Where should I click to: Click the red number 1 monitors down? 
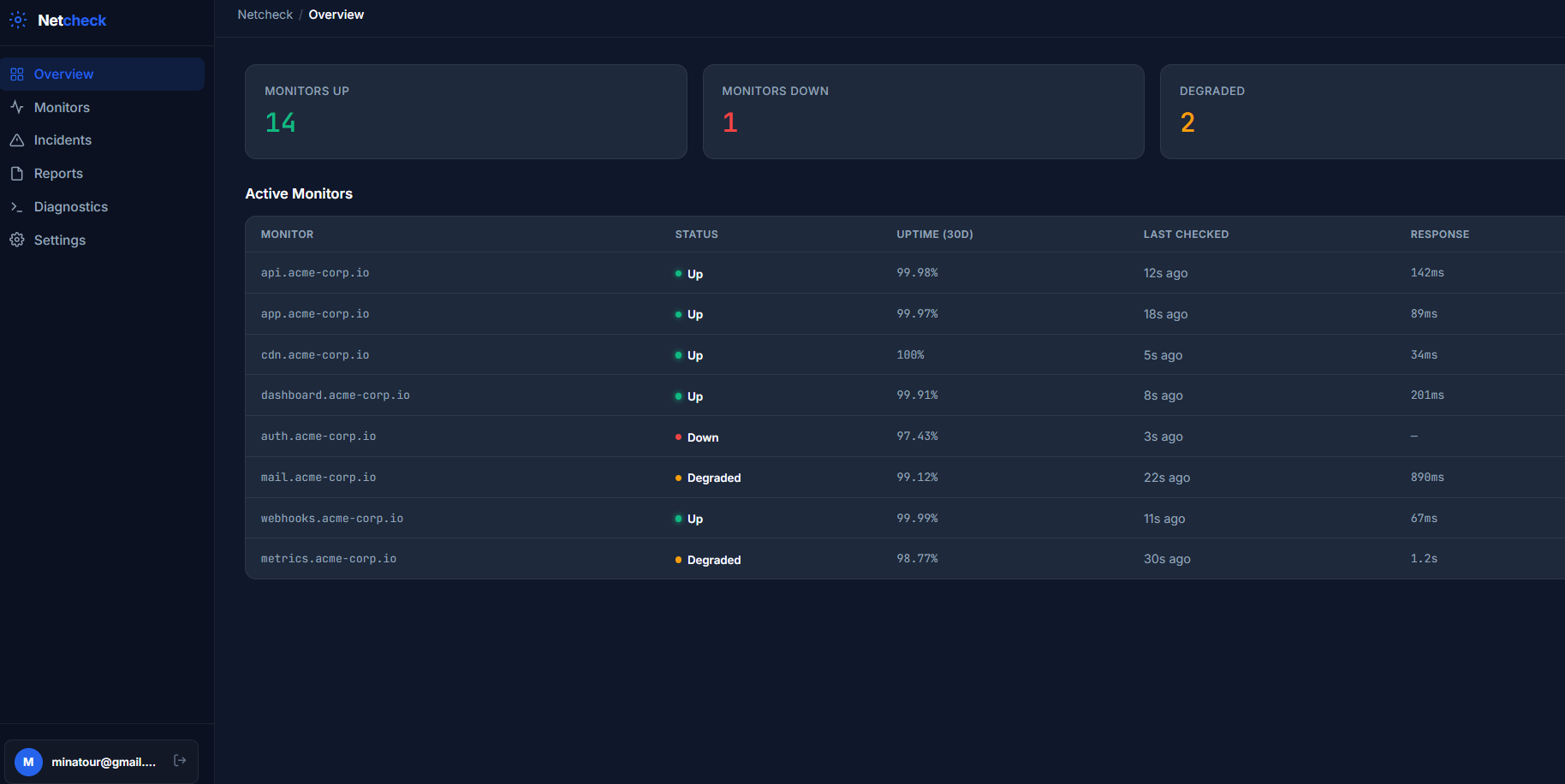tap(729, 122)
